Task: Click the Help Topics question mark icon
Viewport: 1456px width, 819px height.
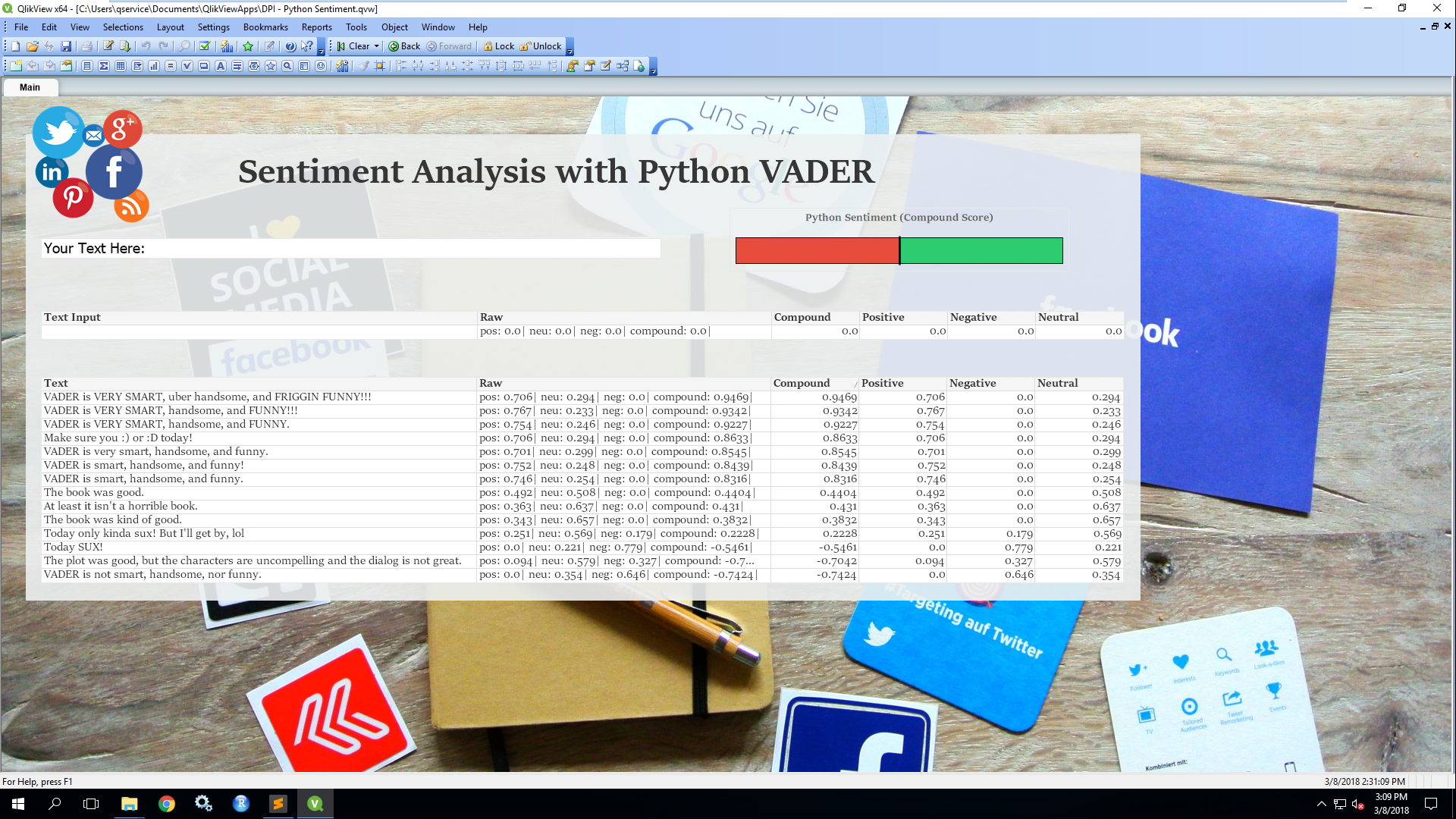Action: 290,46
